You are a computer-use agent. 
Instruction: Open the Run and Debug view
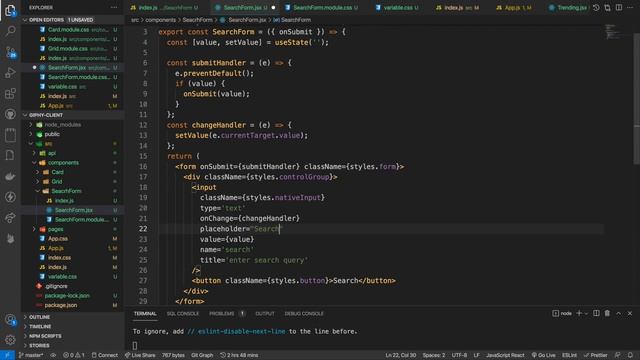click(x=10, y=73)
